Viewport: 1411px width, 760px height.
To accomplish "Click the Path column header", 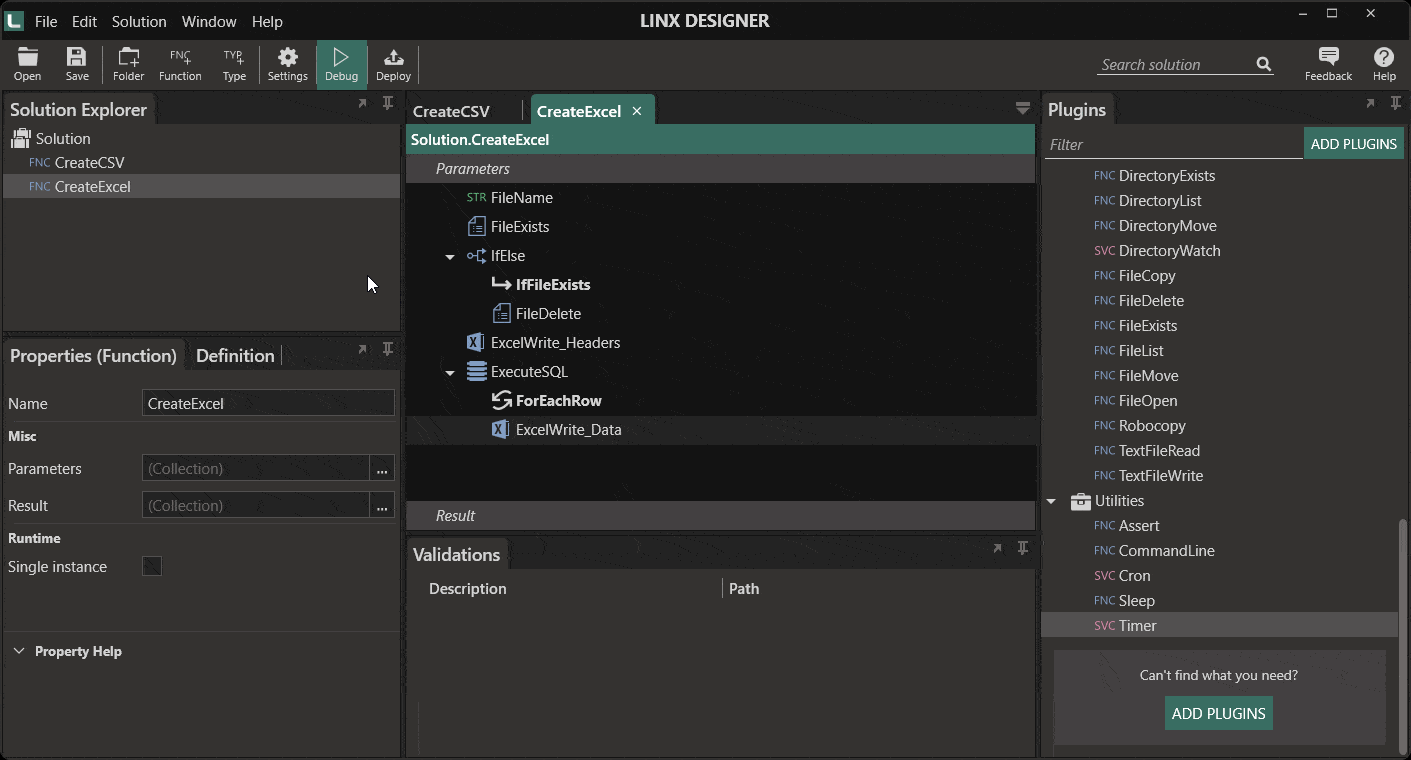I will (744, 588).
